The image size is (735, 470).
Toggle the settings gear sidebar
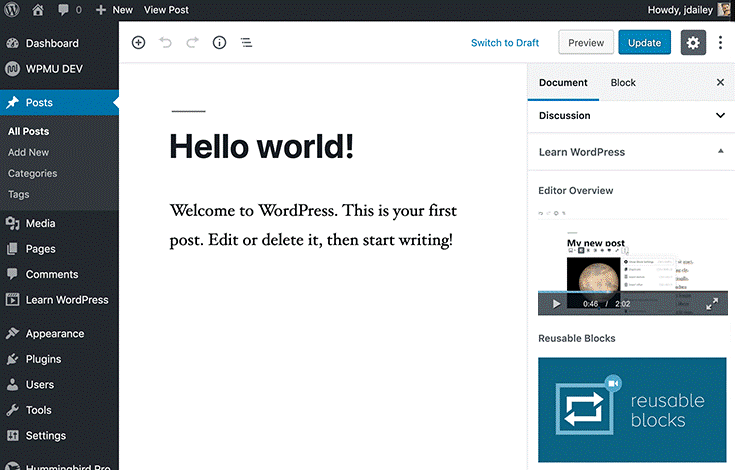[x=693, y=43]
